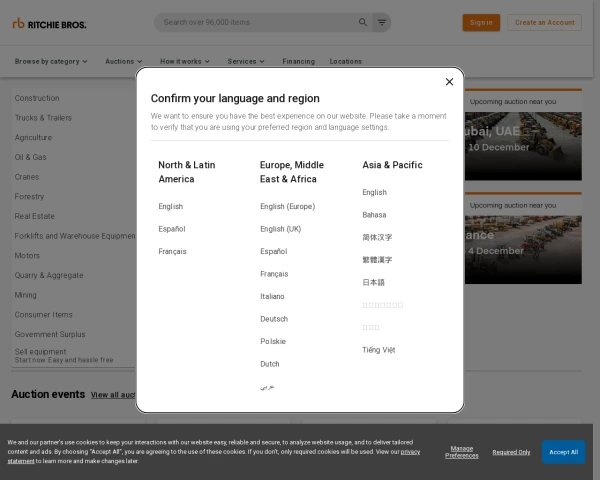Click Required Only cookies option
Viewport: 600px width, 480px height.
[x=511, y=452]
